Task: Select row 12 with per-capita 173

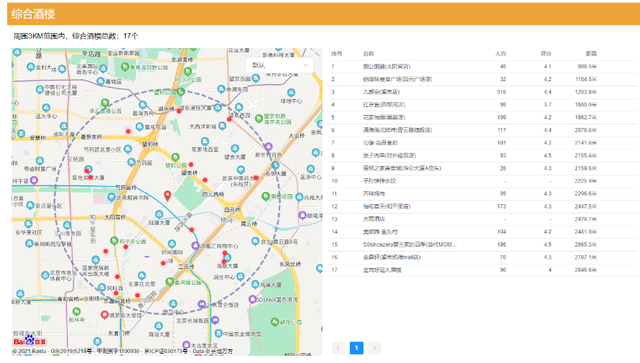Action: point(482,207)
